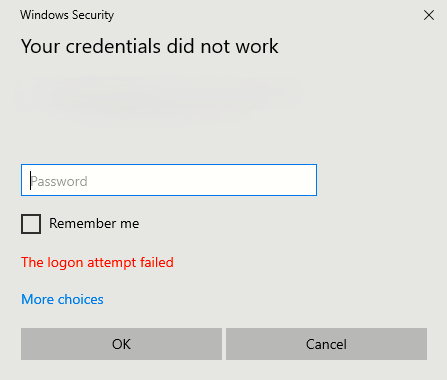Screen dimensions: 447x380
Task: Tick the Remember me checkbox
Action: 31,224
